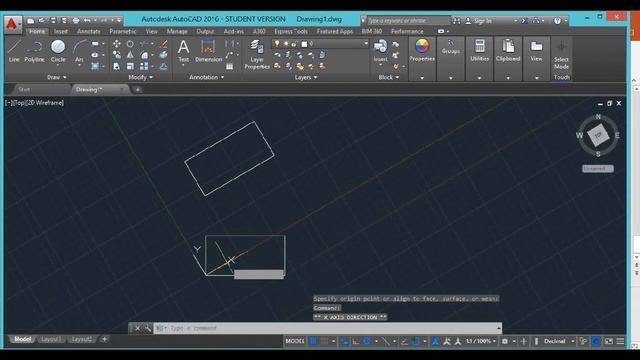
Task: Click the command line input field
Action: tap(327, 328)
